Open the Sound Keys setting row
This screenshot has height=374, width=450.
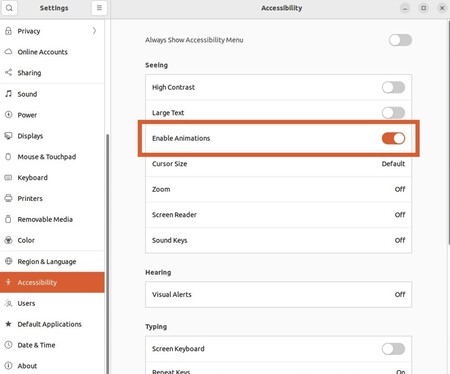click(278, 240)
